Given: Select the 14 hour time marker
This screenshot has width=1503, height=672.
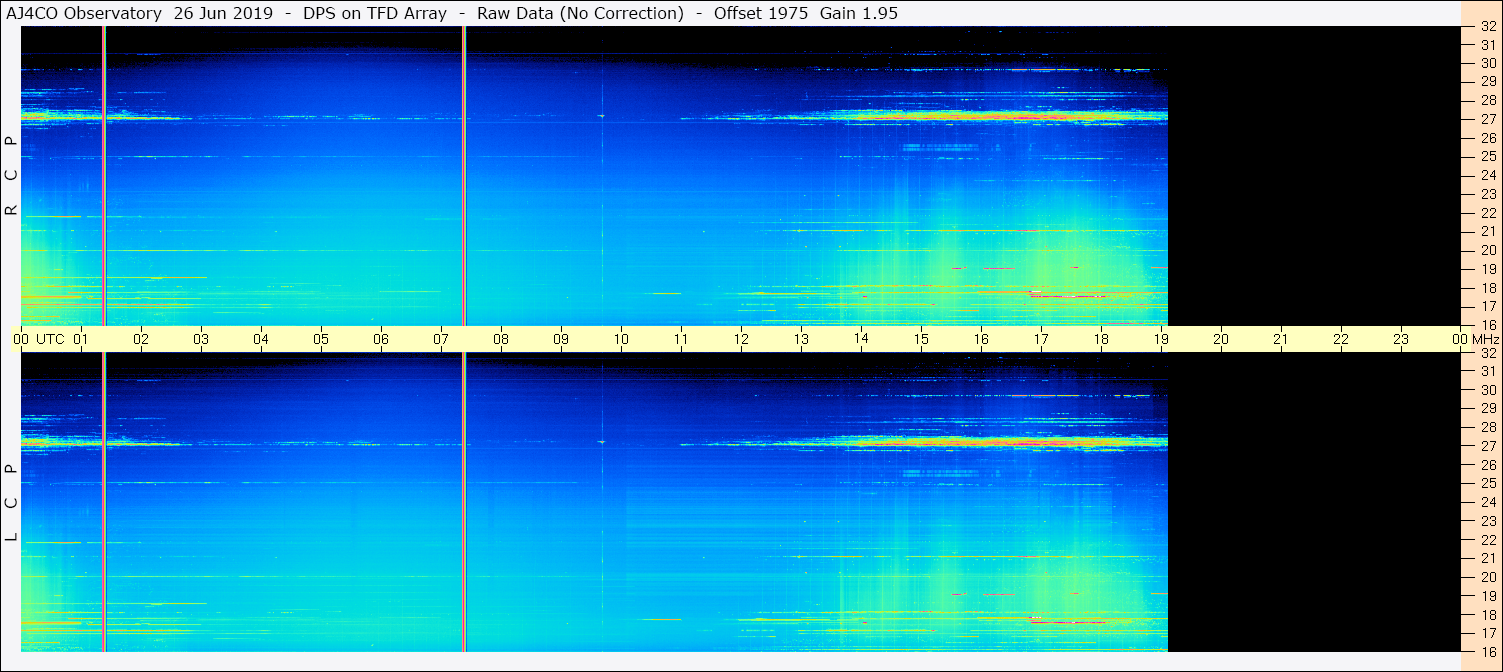Looking at the screenshot, I should point(861,339).
